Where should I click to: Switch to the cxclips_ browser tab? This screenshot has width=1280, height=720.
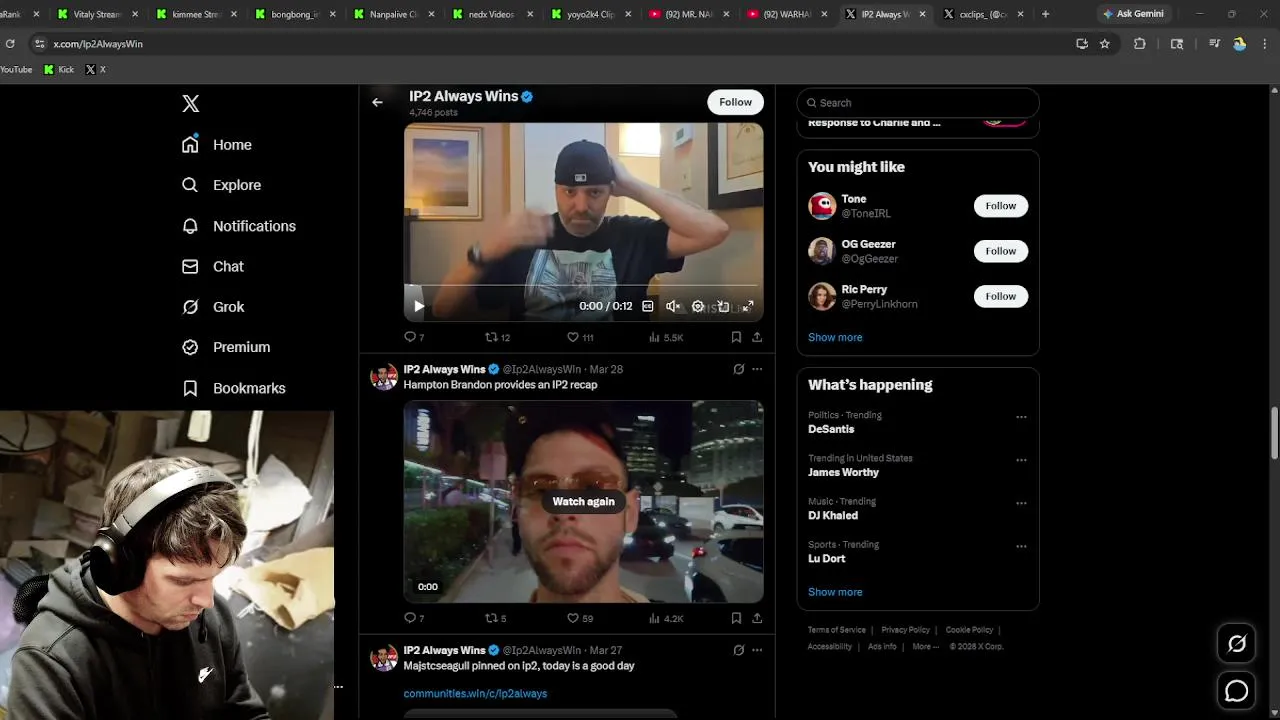click(x=982, y=14)
